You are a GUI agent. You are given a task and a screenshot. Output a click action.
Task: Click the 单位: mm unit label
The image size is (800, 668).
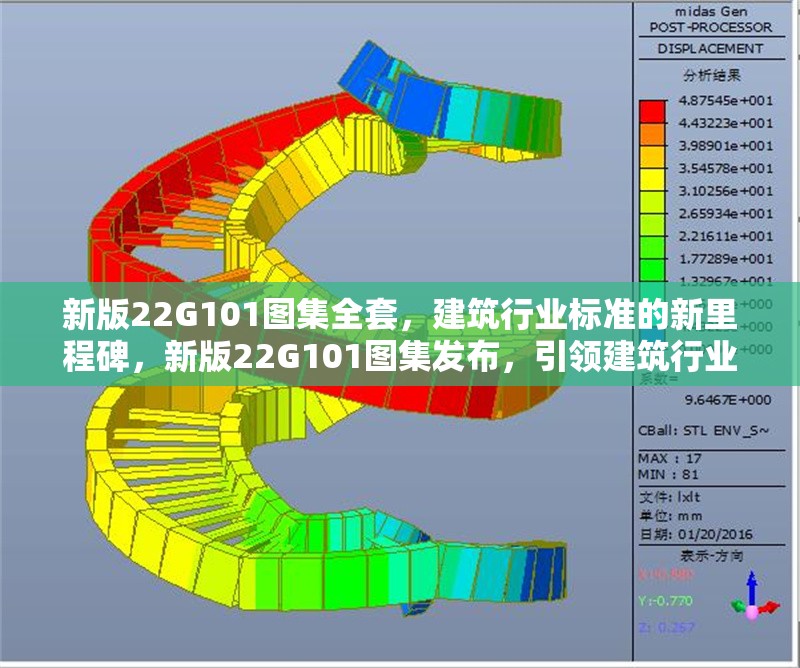tap(670, 516)
